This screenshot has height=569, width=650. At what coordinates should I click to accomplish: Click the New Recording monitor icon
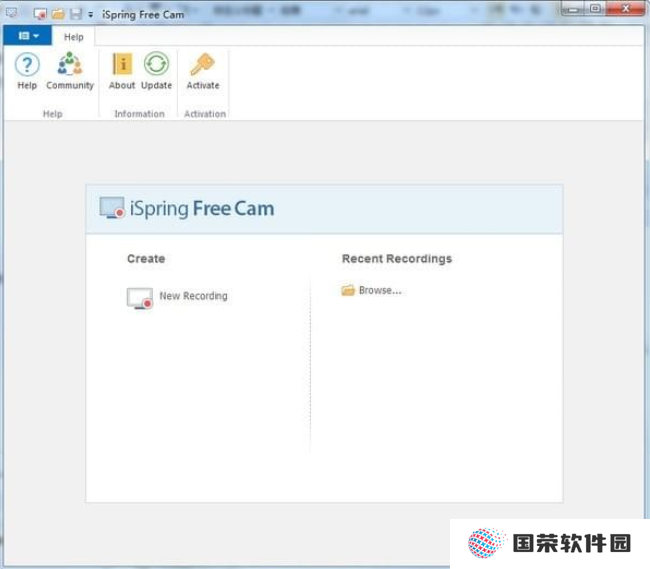coord(140,298)
